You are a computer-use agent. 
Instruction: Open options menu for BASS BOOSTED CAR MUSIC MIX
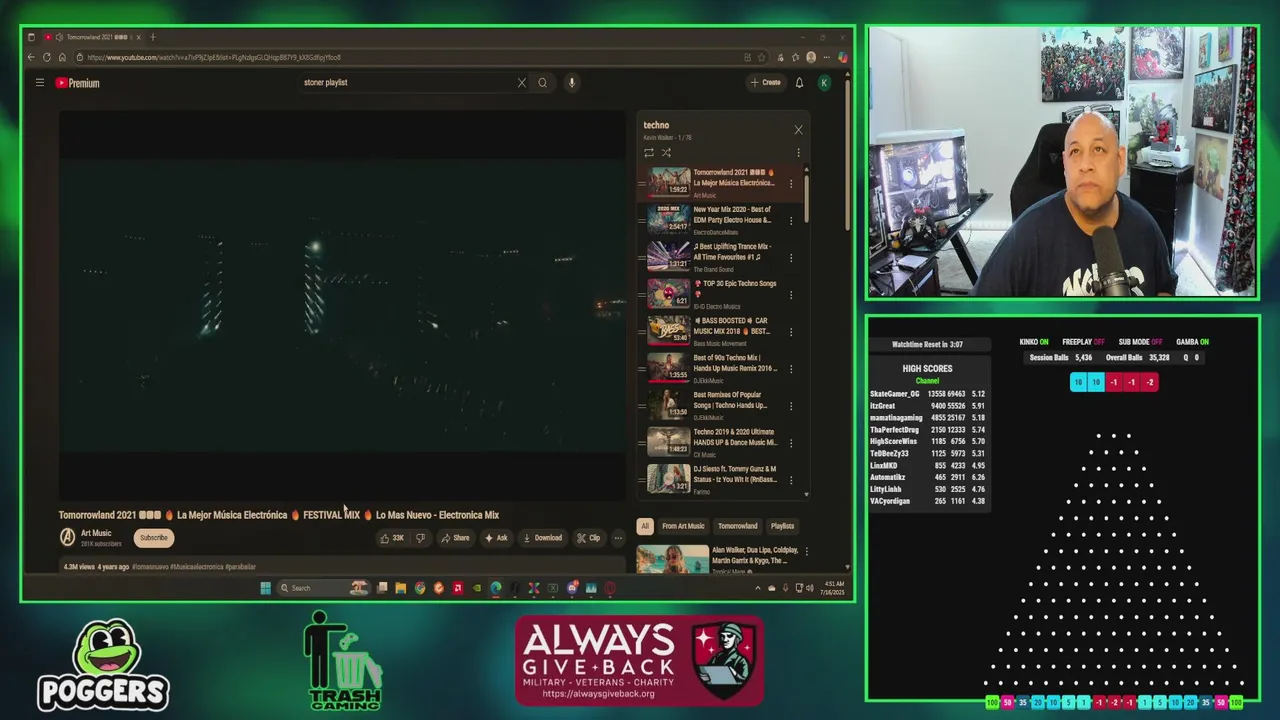pos(791,331)
